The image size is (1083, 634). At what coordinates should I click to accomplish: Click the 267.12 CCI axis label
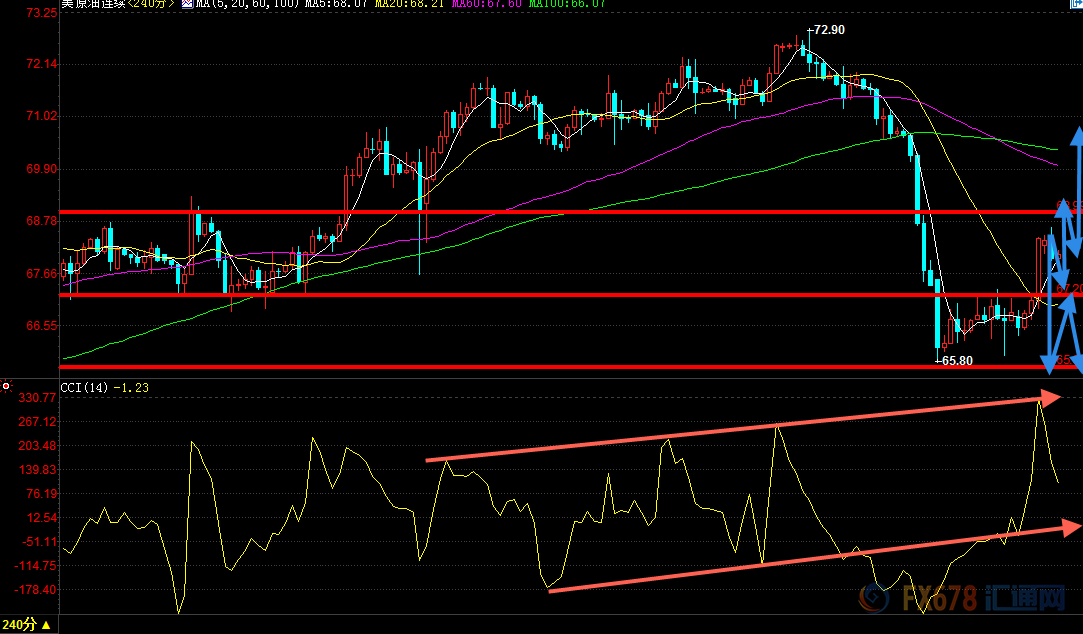37,422
